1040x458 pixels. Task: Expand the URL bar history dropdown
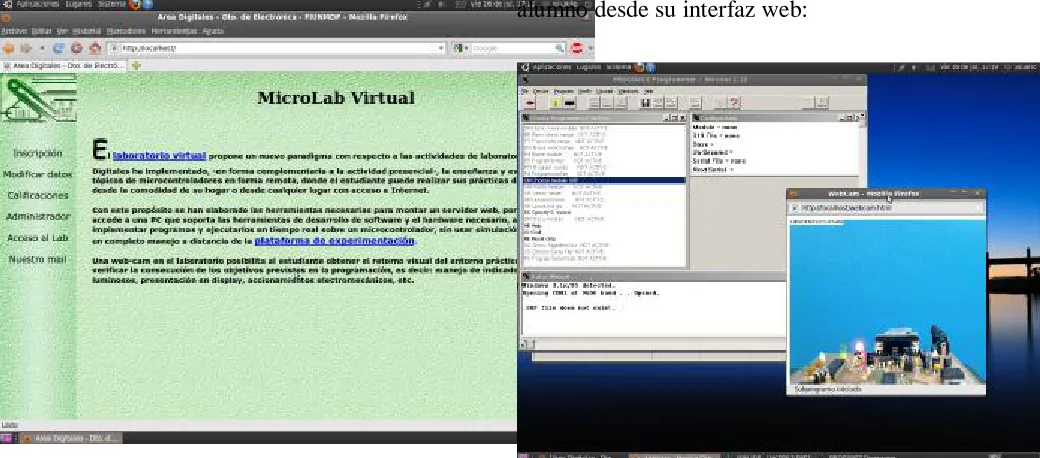(x=442, y=48)
